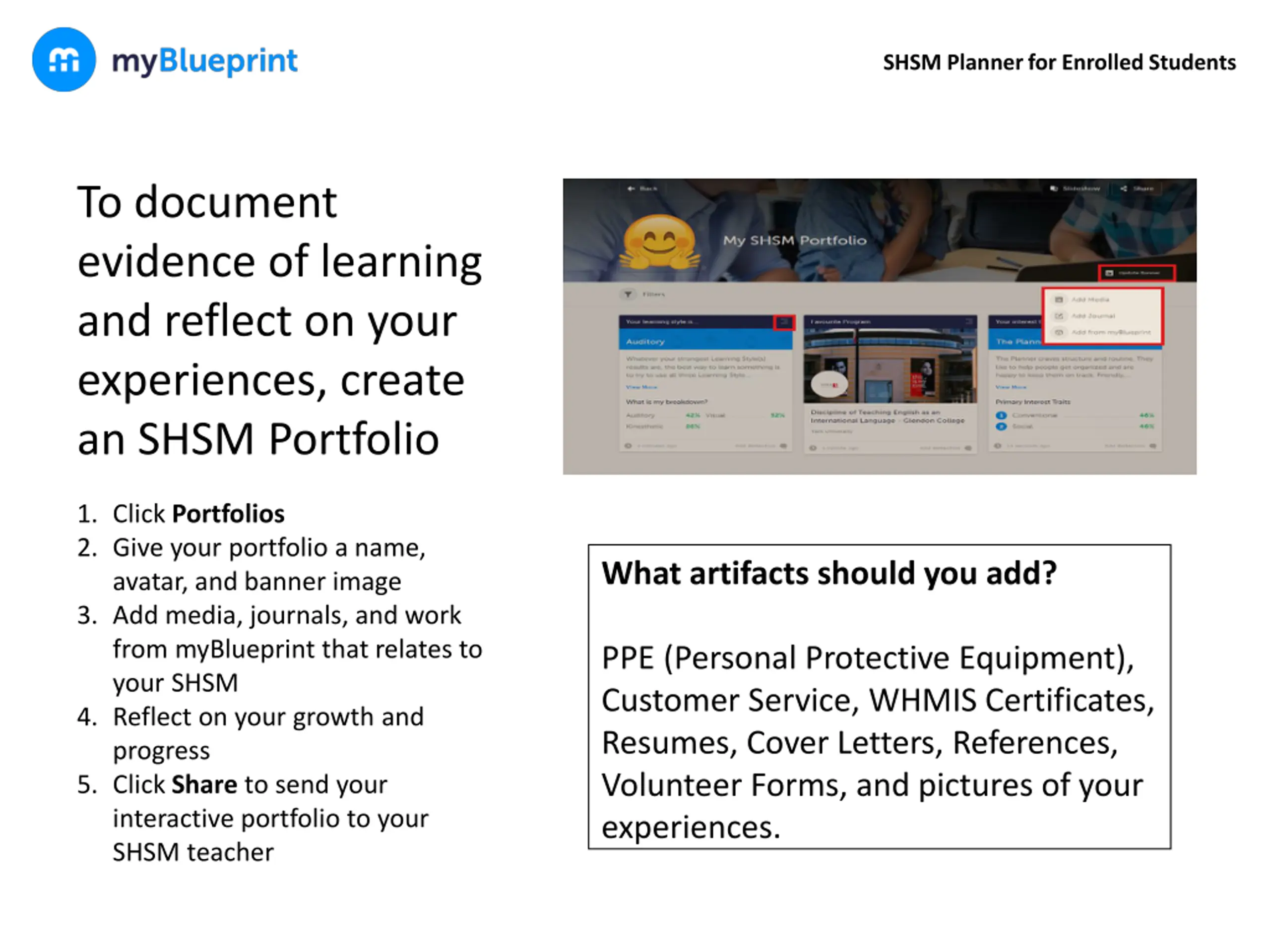Viewport: 1270px width, 952px height.
Task: Click the myBlueprint round logo icon
Action: click(63, 59)
